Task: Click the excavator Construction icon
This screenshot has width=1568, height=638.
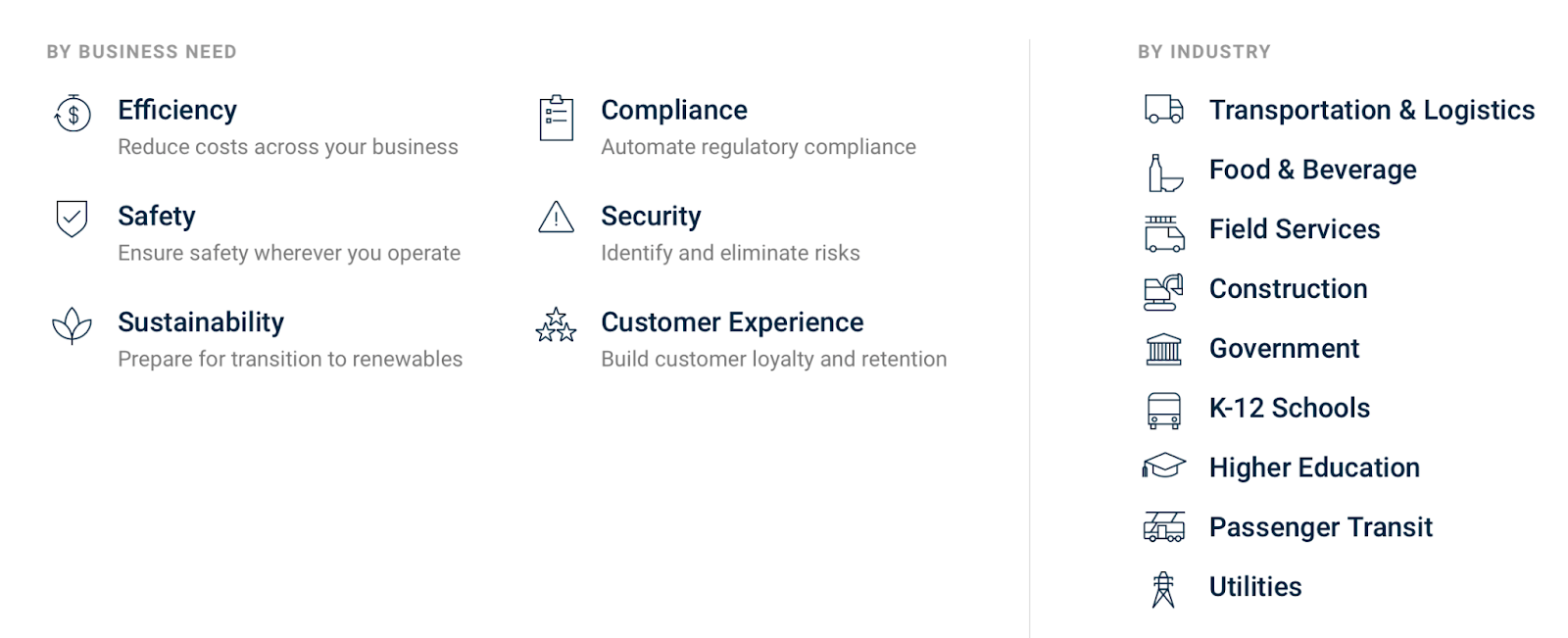Action: [x=1163, y=291]
